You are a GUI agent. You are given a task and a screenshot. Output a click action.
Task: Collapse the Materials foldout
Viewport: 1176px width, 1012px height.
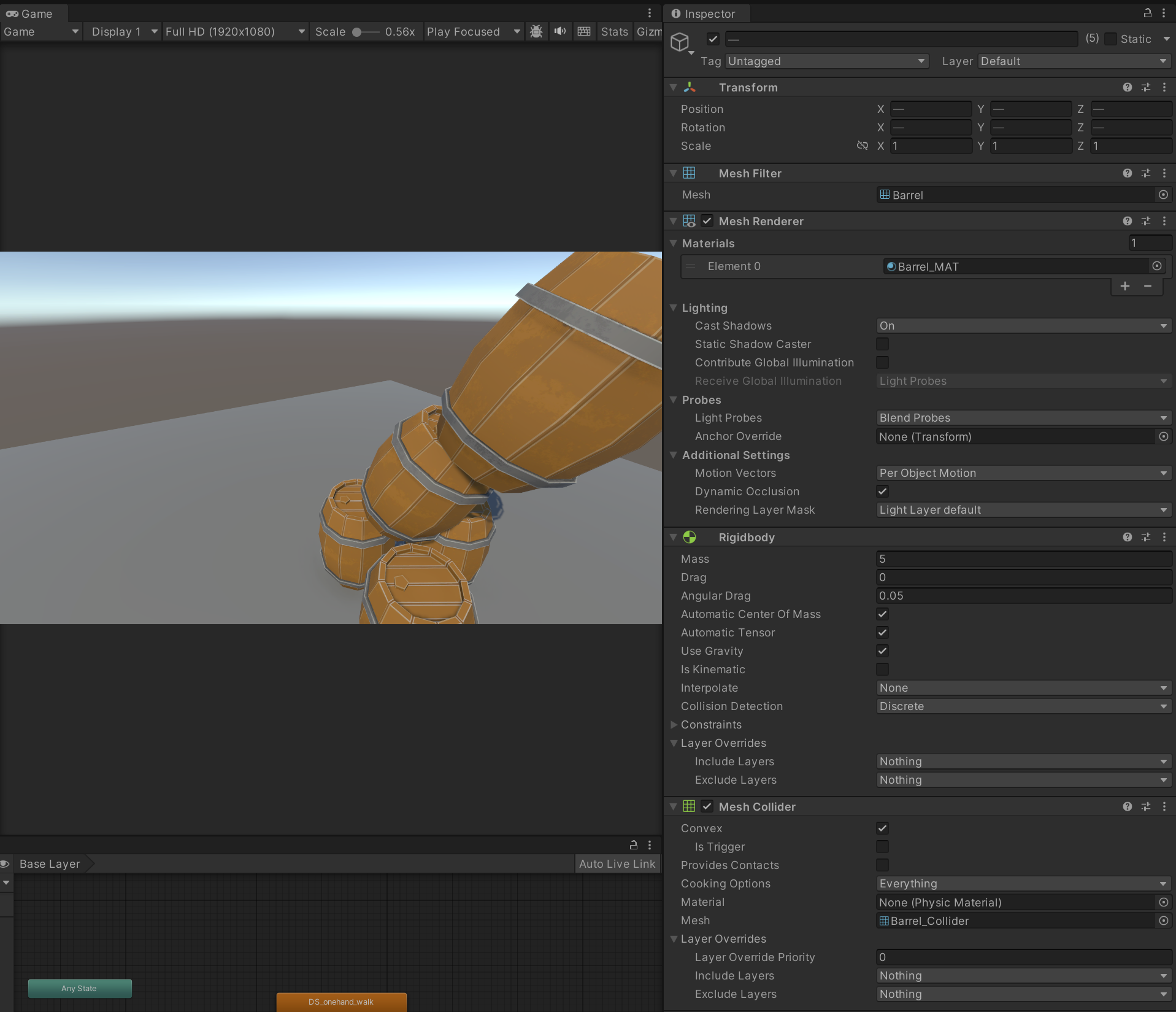click(674, 244)
